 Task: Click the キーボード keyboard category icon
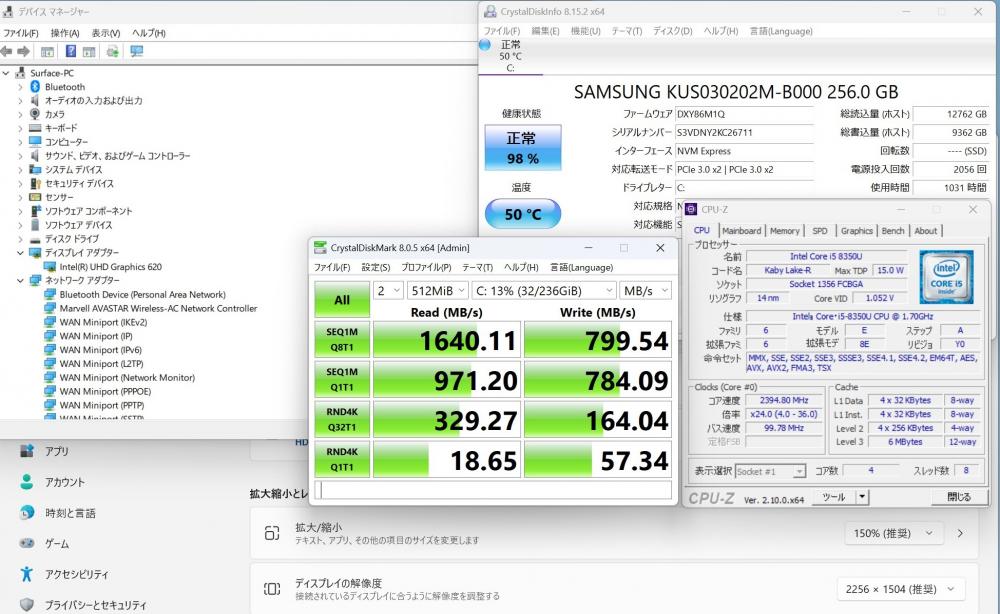pyautogui.click(x=35, y=128)
